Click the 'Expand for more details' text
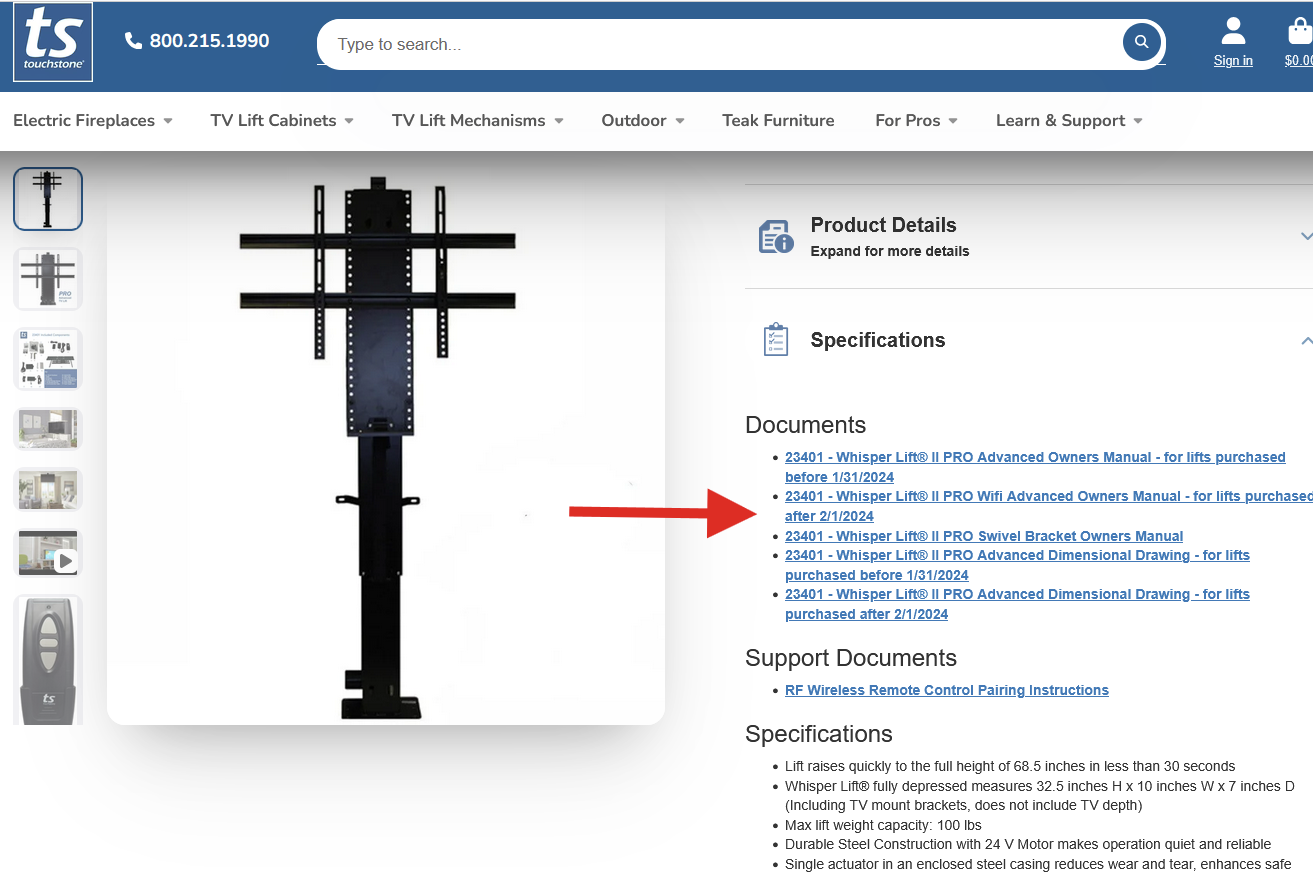The width and height of the screenshot is (1313, 873). (890, 251)
